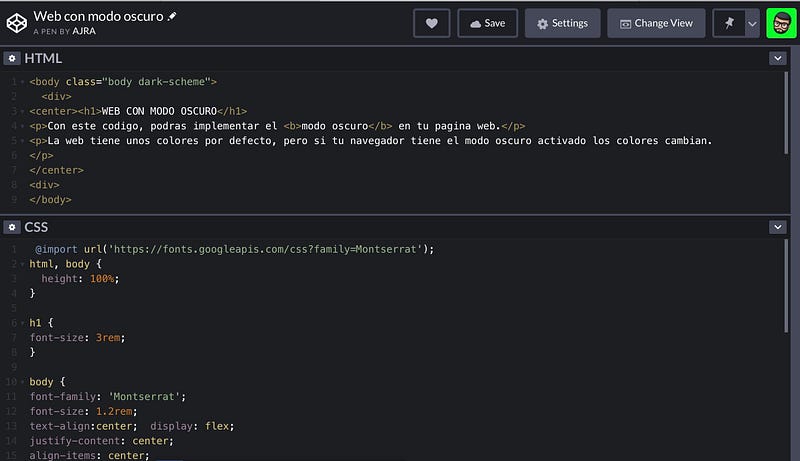
Task: Click the CSS panel vertical scrollbar
Action: tap(786, 290)
